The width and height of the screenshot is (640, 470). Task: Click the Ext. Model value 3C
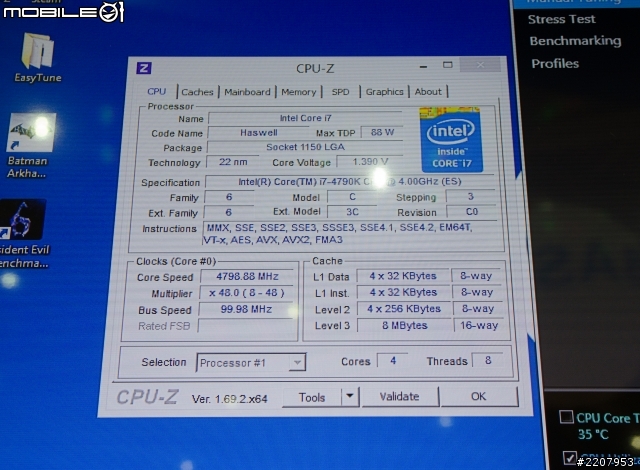tap(352, 212)
